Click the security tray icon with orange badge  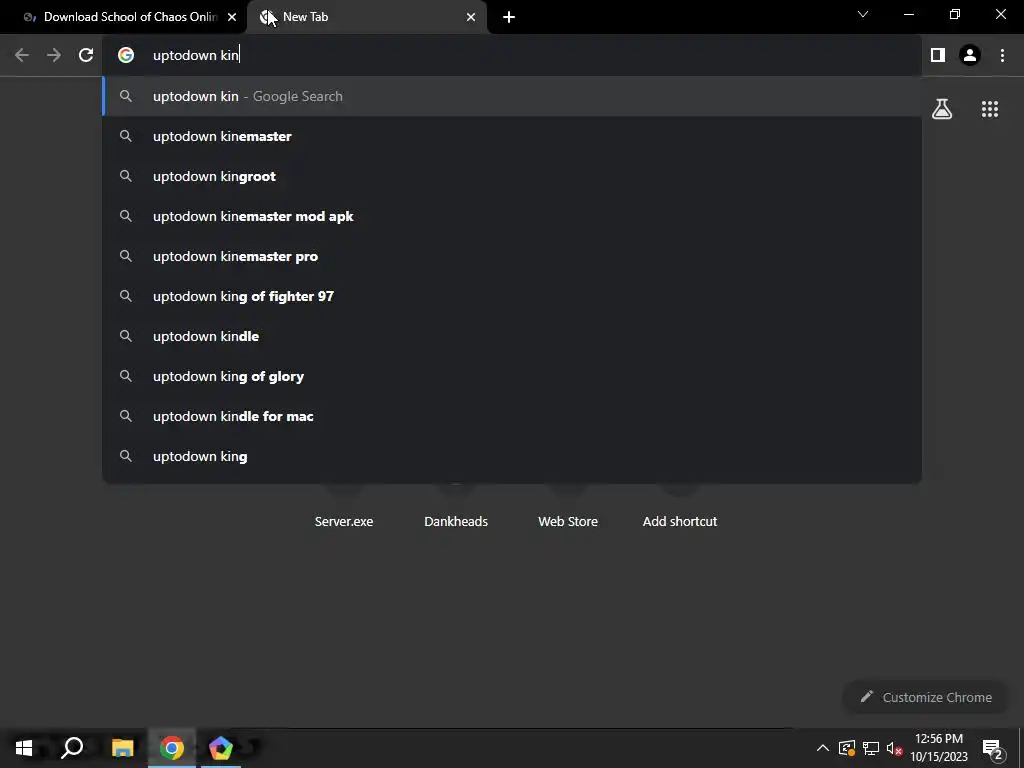[847, 748]
